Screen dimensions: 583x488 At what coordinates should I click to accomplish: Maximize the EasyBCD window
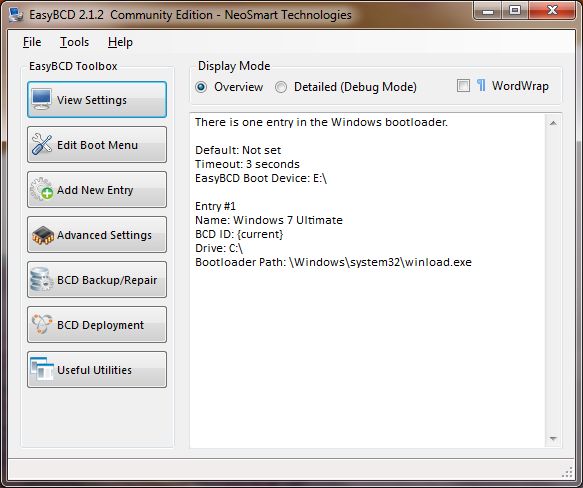coord(515,10)
